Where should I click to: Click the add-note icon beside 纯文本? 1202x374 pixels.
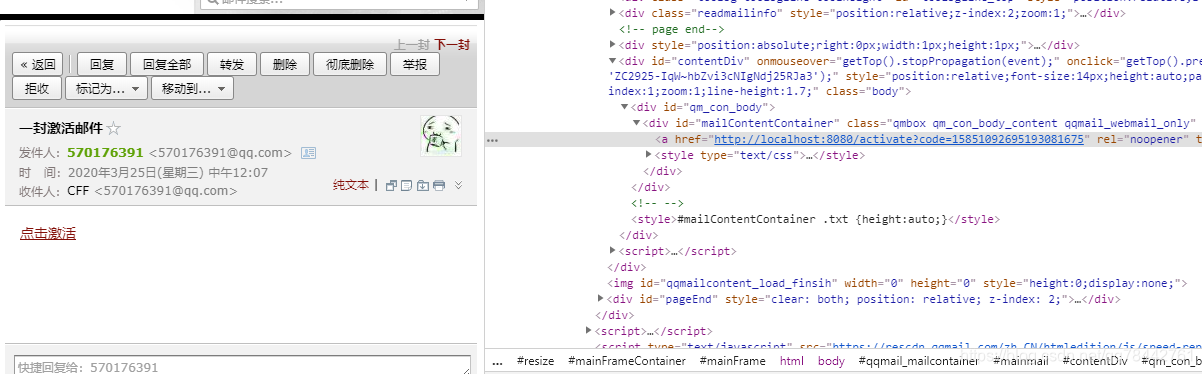(x=407, y=185)
